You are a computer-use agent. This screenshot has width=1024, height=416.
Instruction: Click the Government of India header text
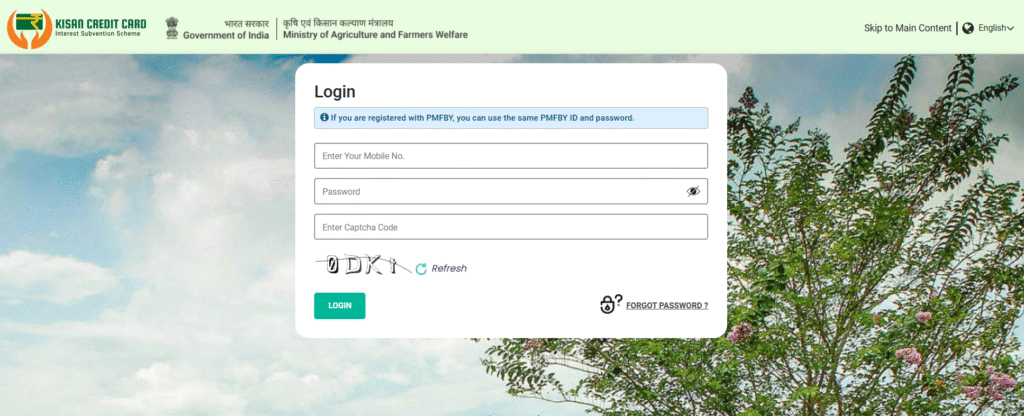[225, 35]
